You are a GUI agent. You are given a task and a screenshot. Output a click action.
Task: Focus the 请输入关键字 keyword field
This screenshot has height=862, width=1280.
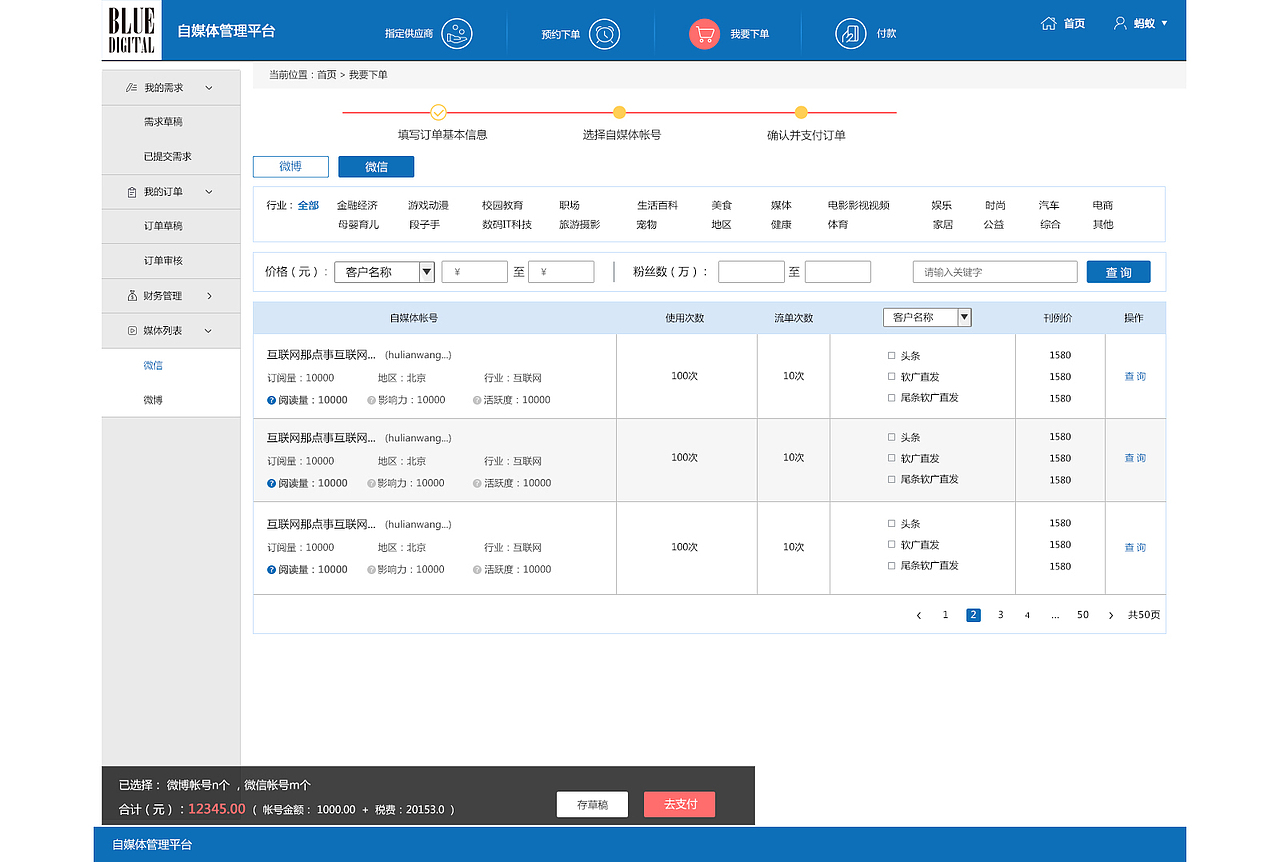click(995, 272)
